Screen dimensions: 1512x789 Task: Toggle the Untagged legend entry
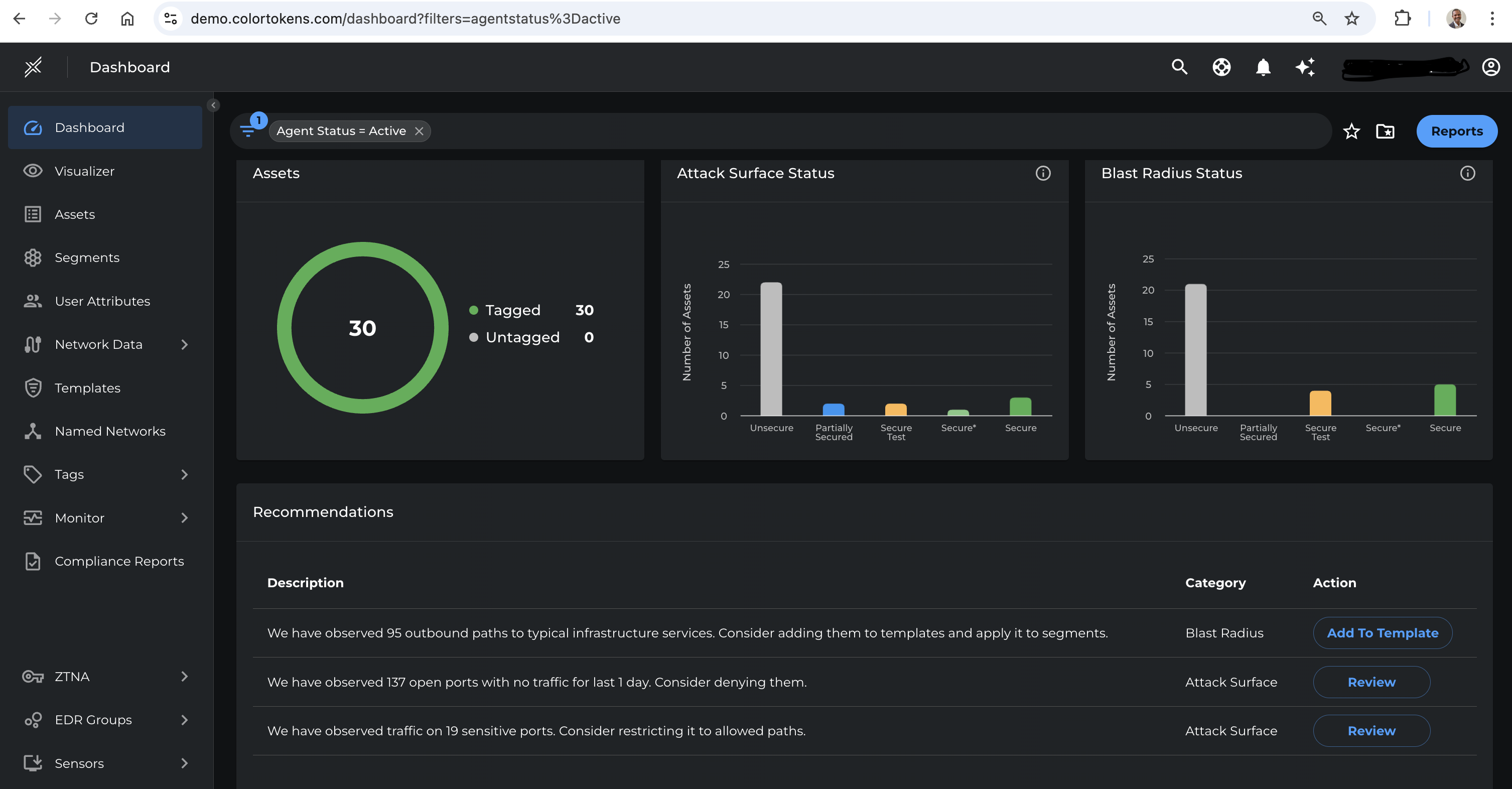[522, 338]
